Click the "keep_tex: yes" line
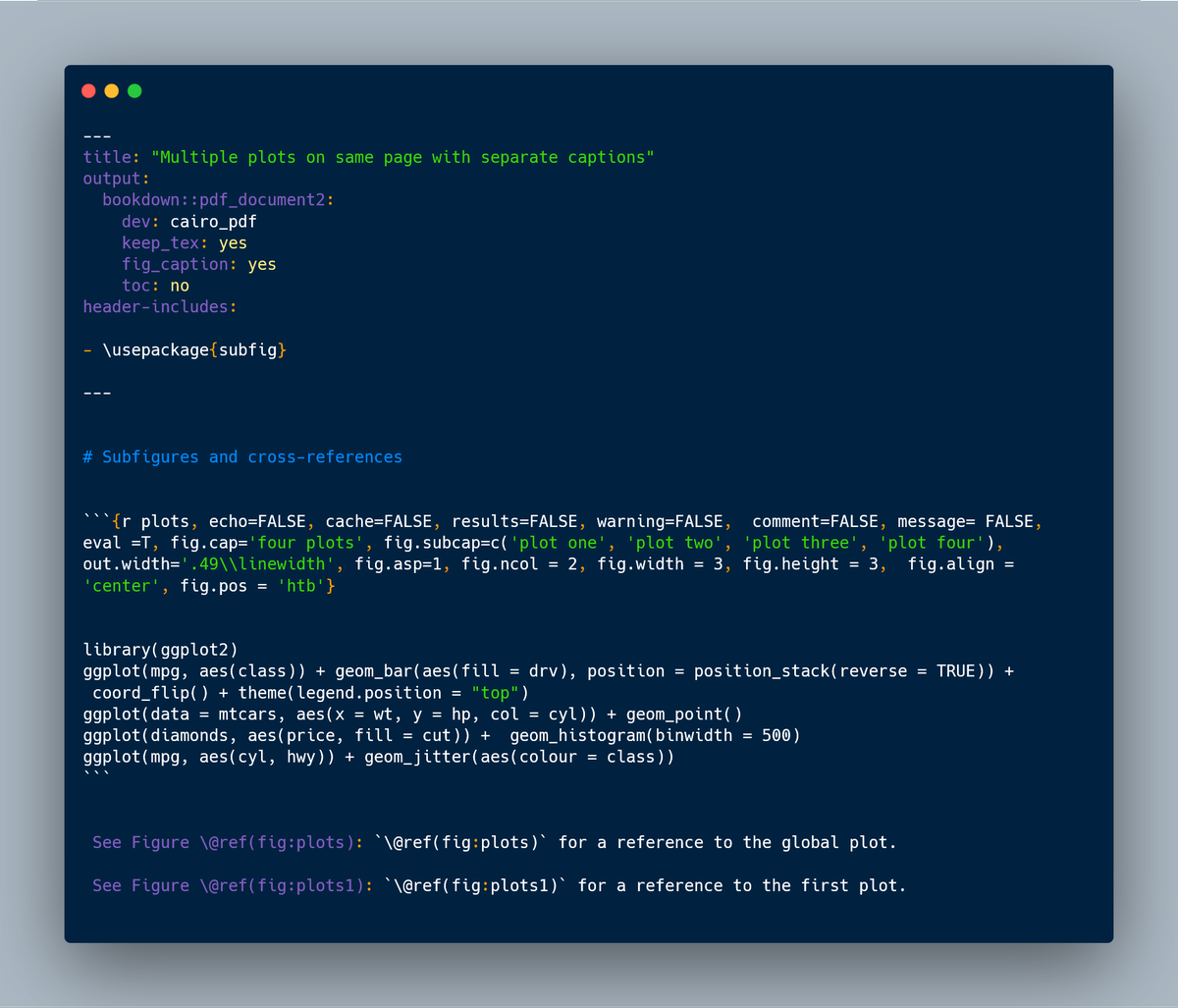 pos(185,243)
